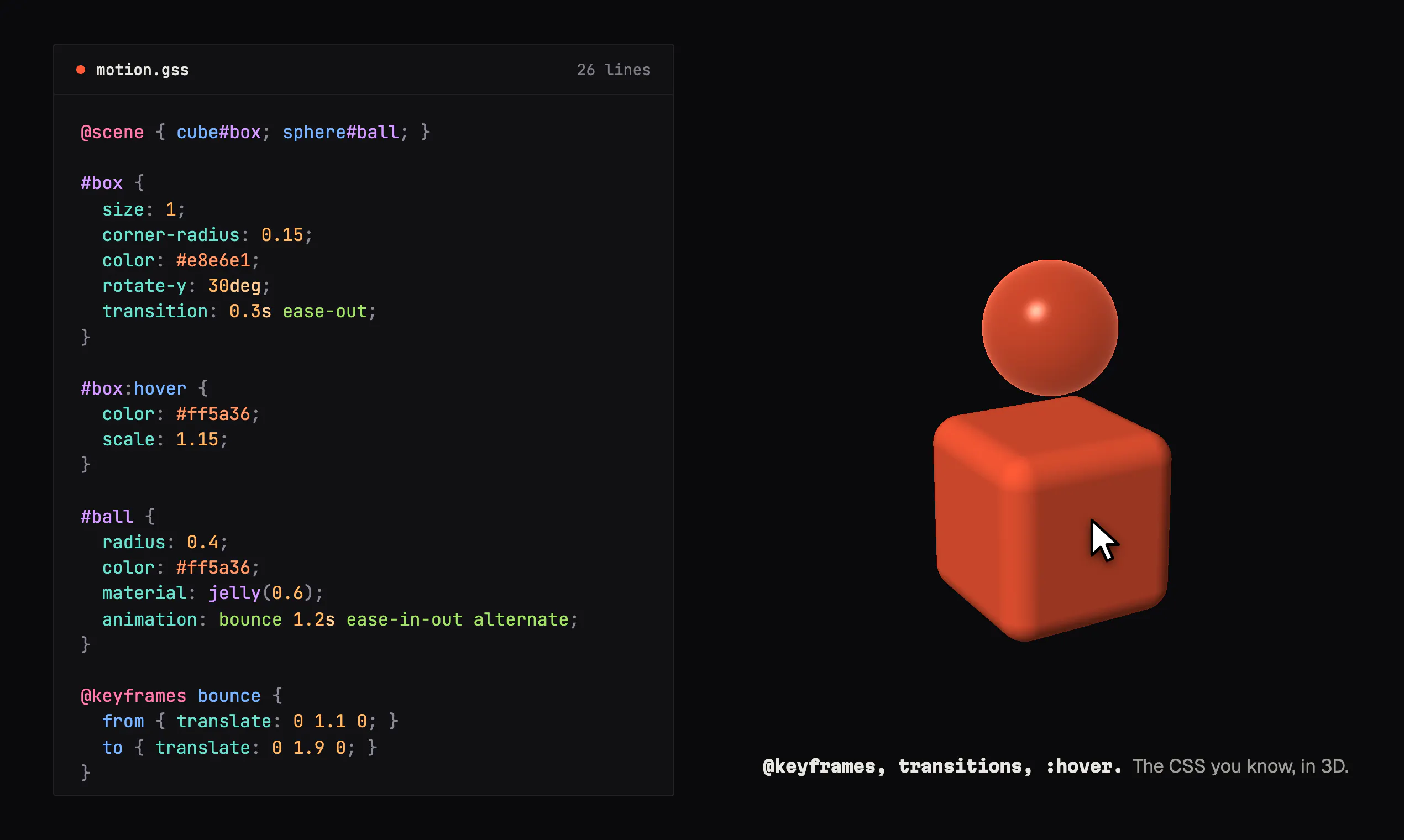Click the "@scene" keyword in code
This screenshot has width=1404, height=840.
pos(112,133)
